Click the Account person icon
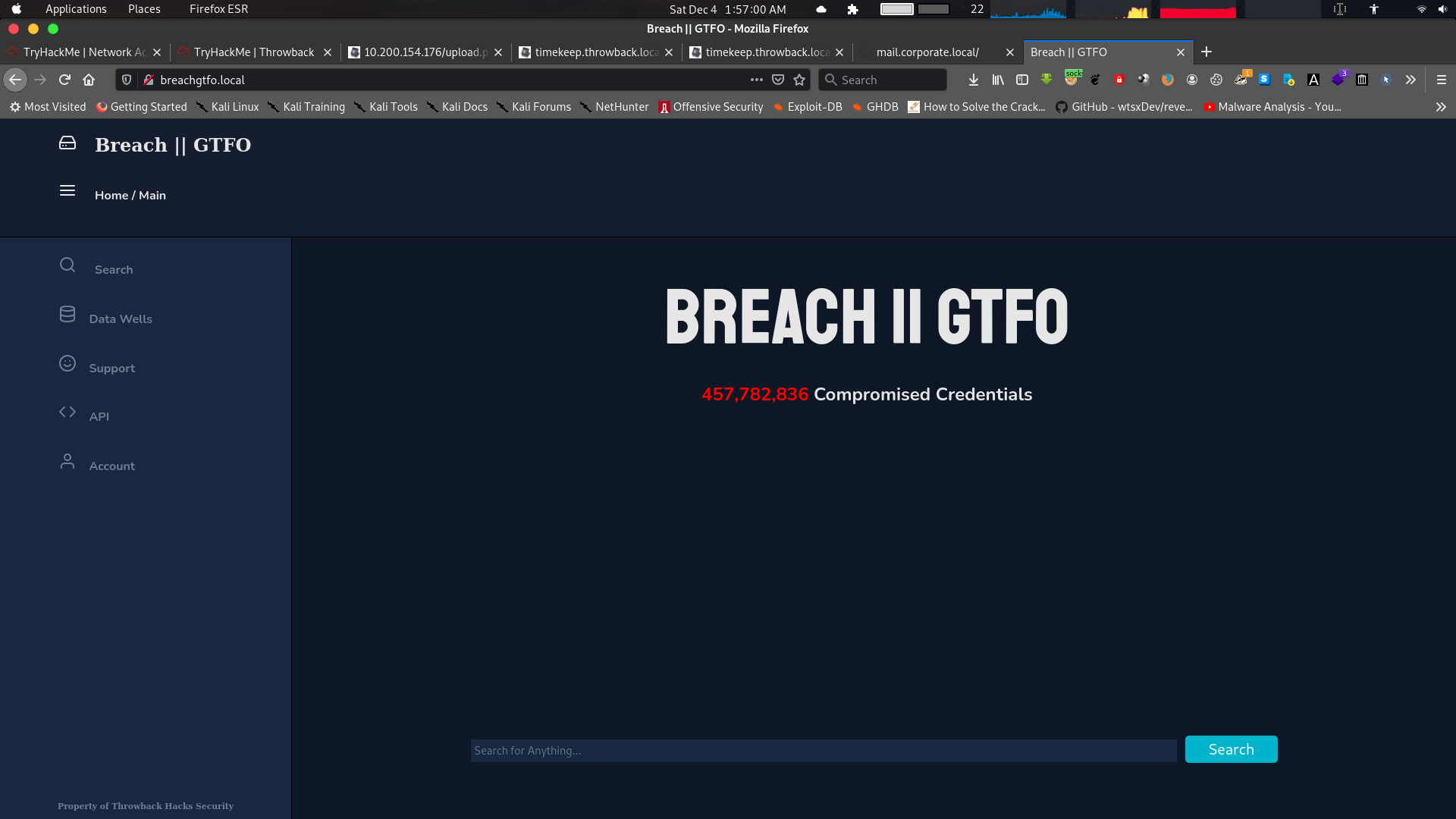Screen dimensions: 1456x819 pyautogui.click(x=67, y=461)
